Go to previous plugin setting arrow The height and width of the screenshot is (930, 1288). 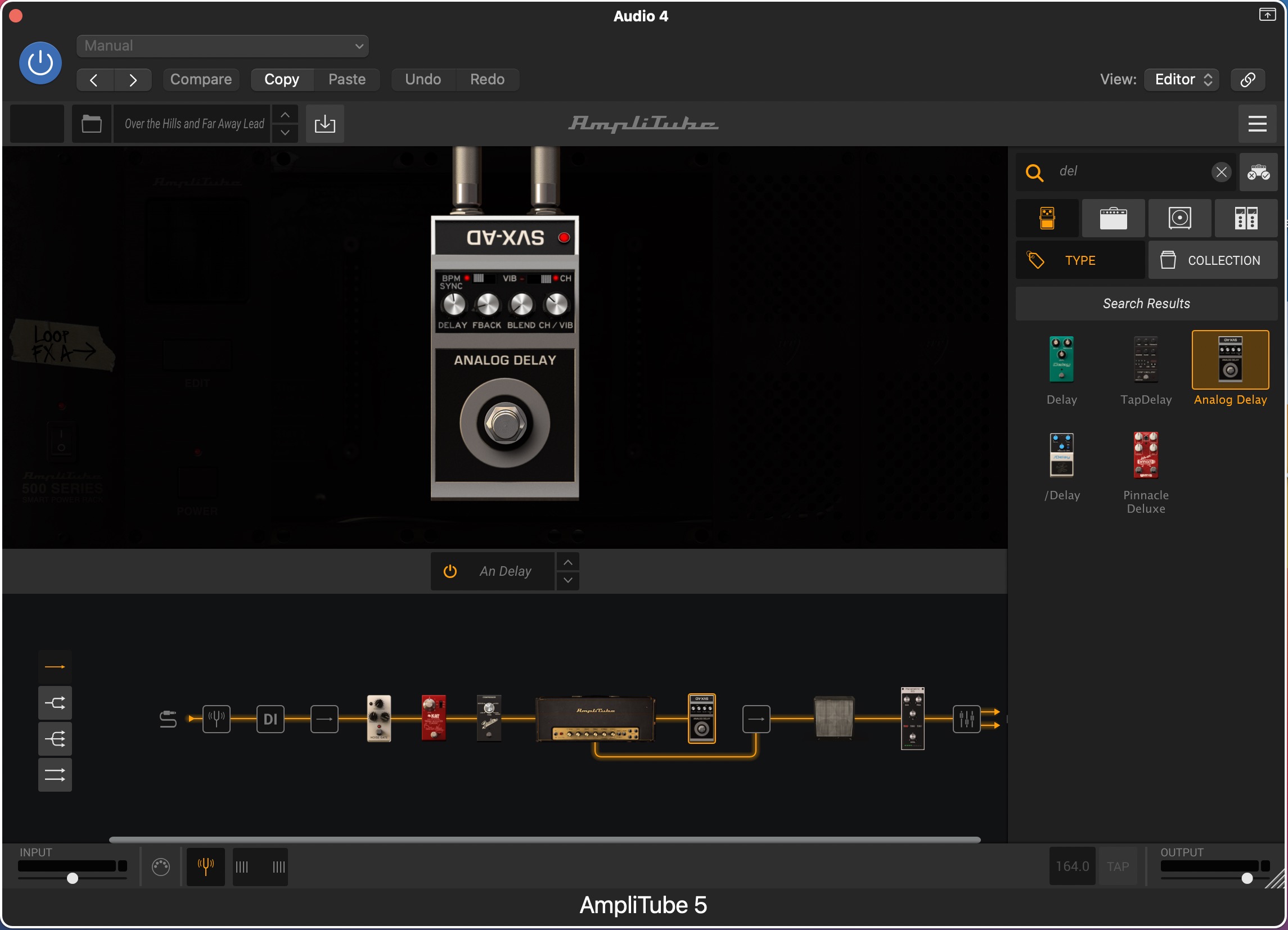click(95, 79)
